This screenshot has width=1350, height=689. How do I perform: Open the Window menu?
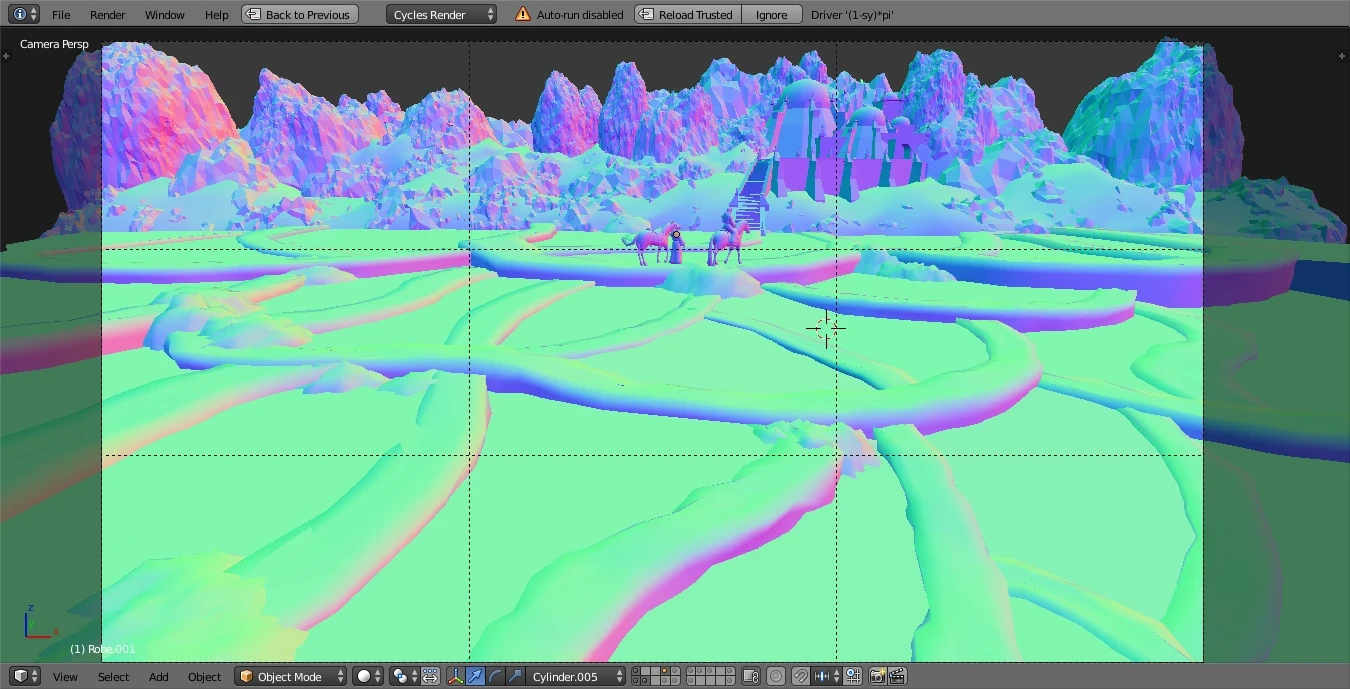coord(164,15)
